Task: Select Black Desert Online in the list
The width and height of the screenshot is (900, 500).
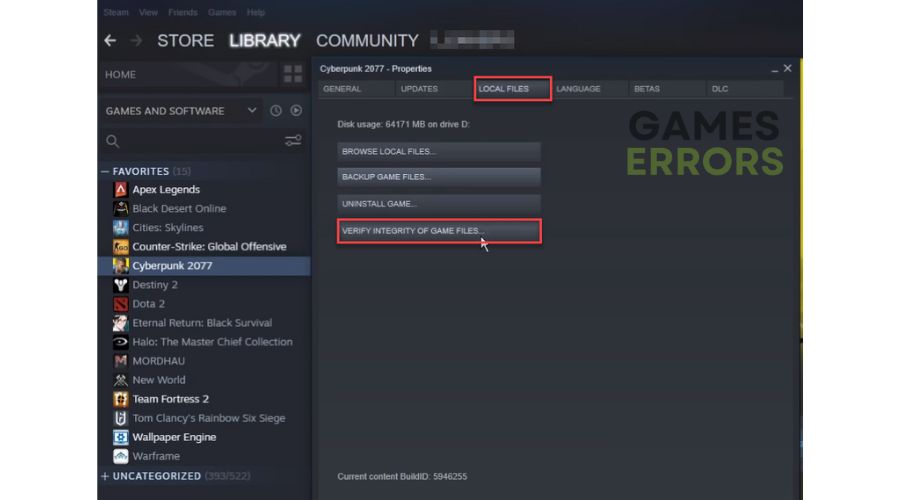Action: pos(179,208)
